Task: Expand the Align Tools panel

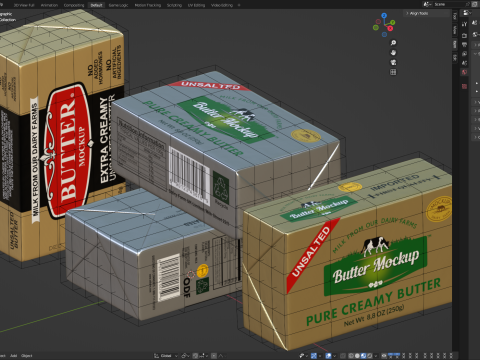Action: [426, 13]
